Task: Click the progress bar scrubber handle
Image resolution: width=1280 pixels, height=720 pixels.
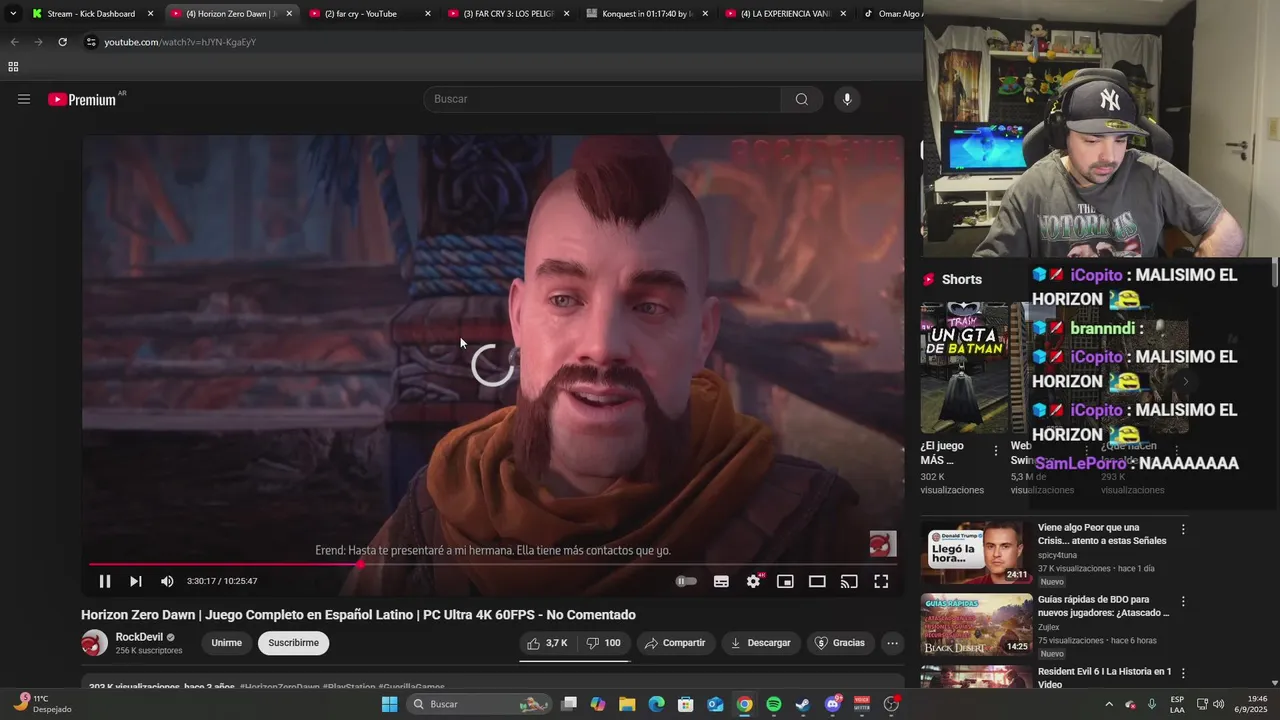Action: tap(361, 564)
